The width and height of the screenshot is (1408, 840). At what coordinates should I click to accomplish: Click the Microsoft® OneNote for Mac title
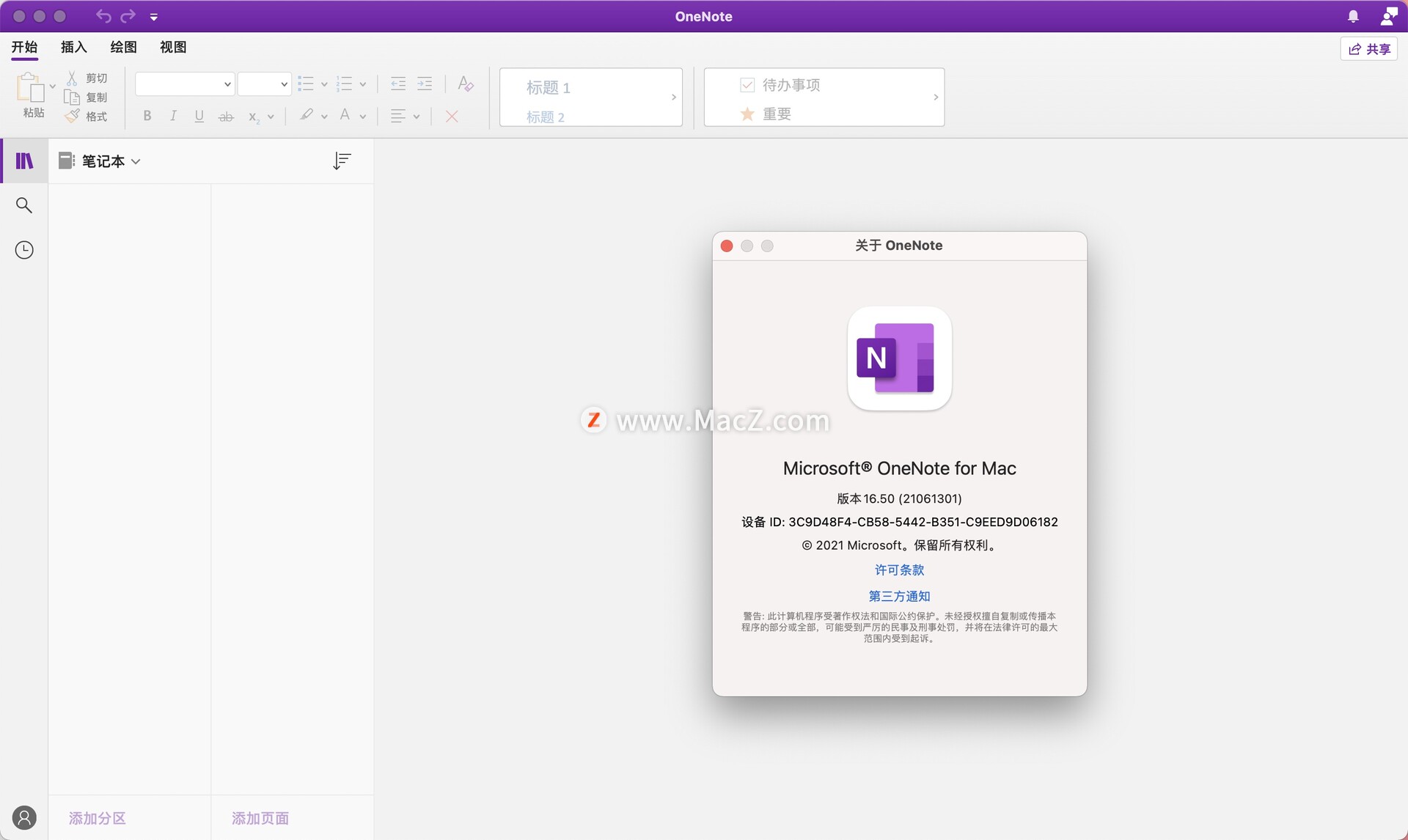(x=899, y=468)
